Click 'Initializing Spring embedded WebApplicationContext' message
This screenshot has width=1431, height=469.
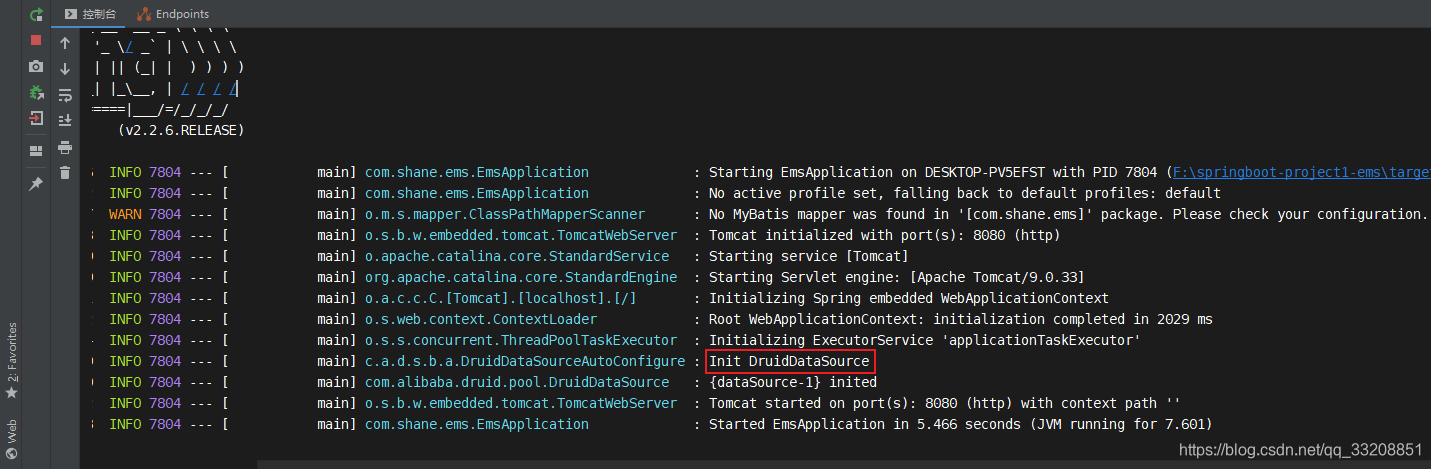click(909, 298)
